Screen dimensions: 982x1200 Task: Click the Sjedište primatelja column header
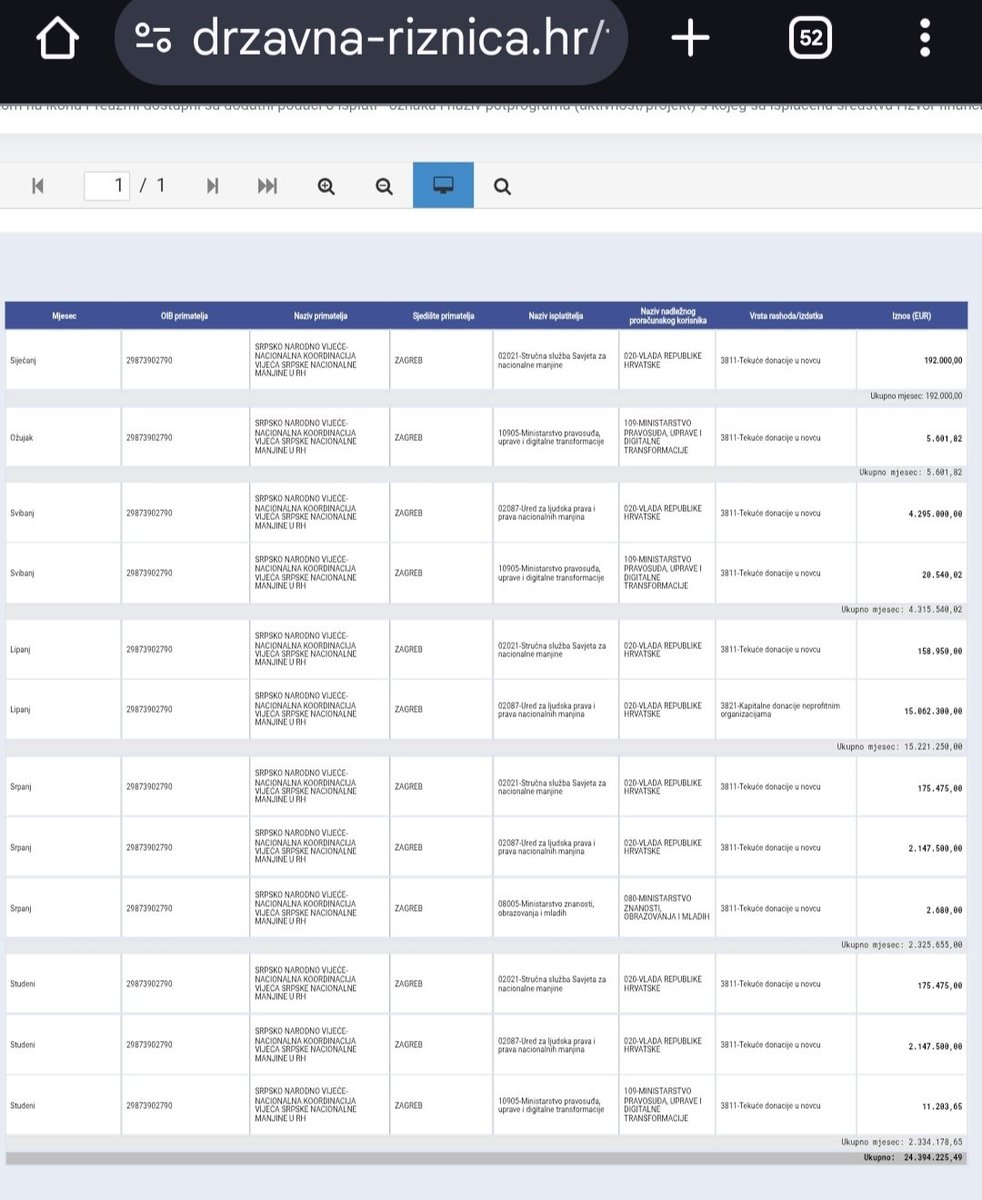click(443, 316)
